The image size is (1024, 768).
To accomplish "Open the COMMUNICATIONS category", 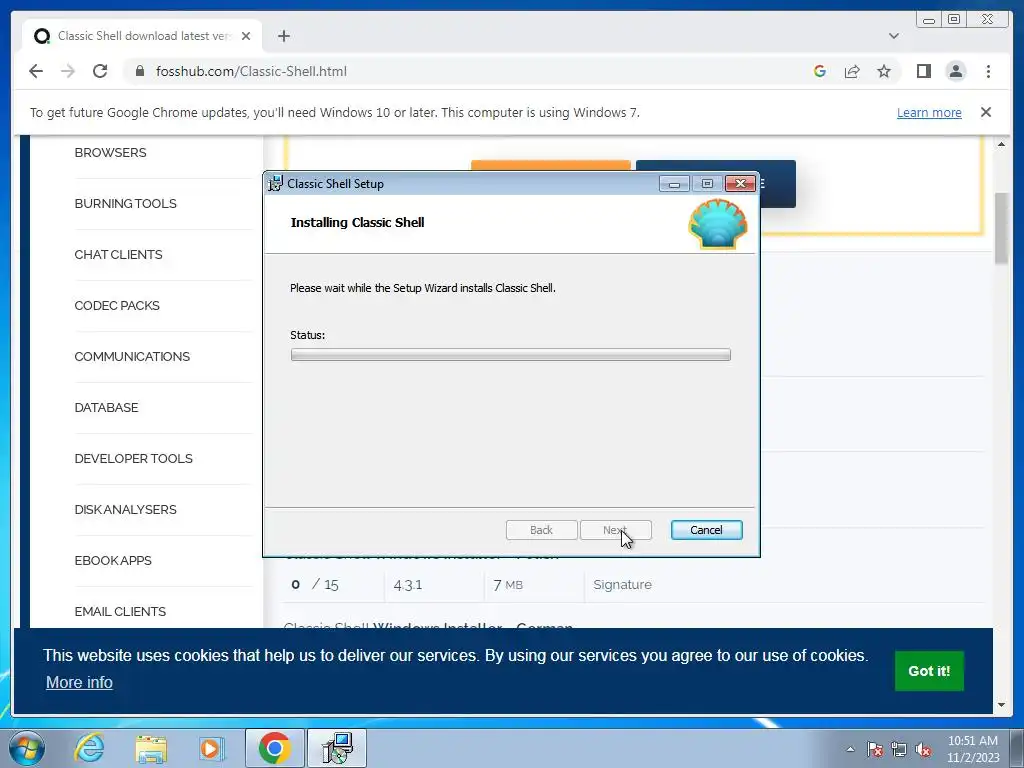I will pyautogui.click(x=132, y=357).
